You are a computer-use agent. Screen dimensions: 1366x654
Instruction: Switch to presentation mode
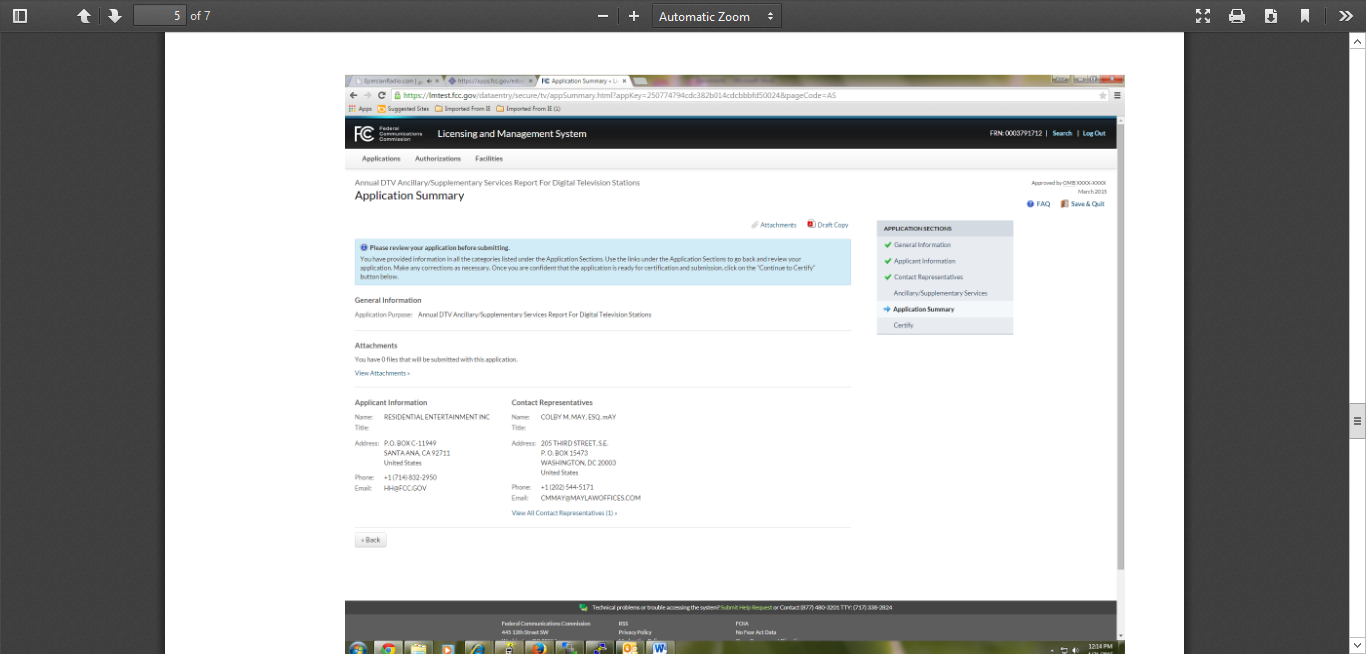(x=1203, y=16)
